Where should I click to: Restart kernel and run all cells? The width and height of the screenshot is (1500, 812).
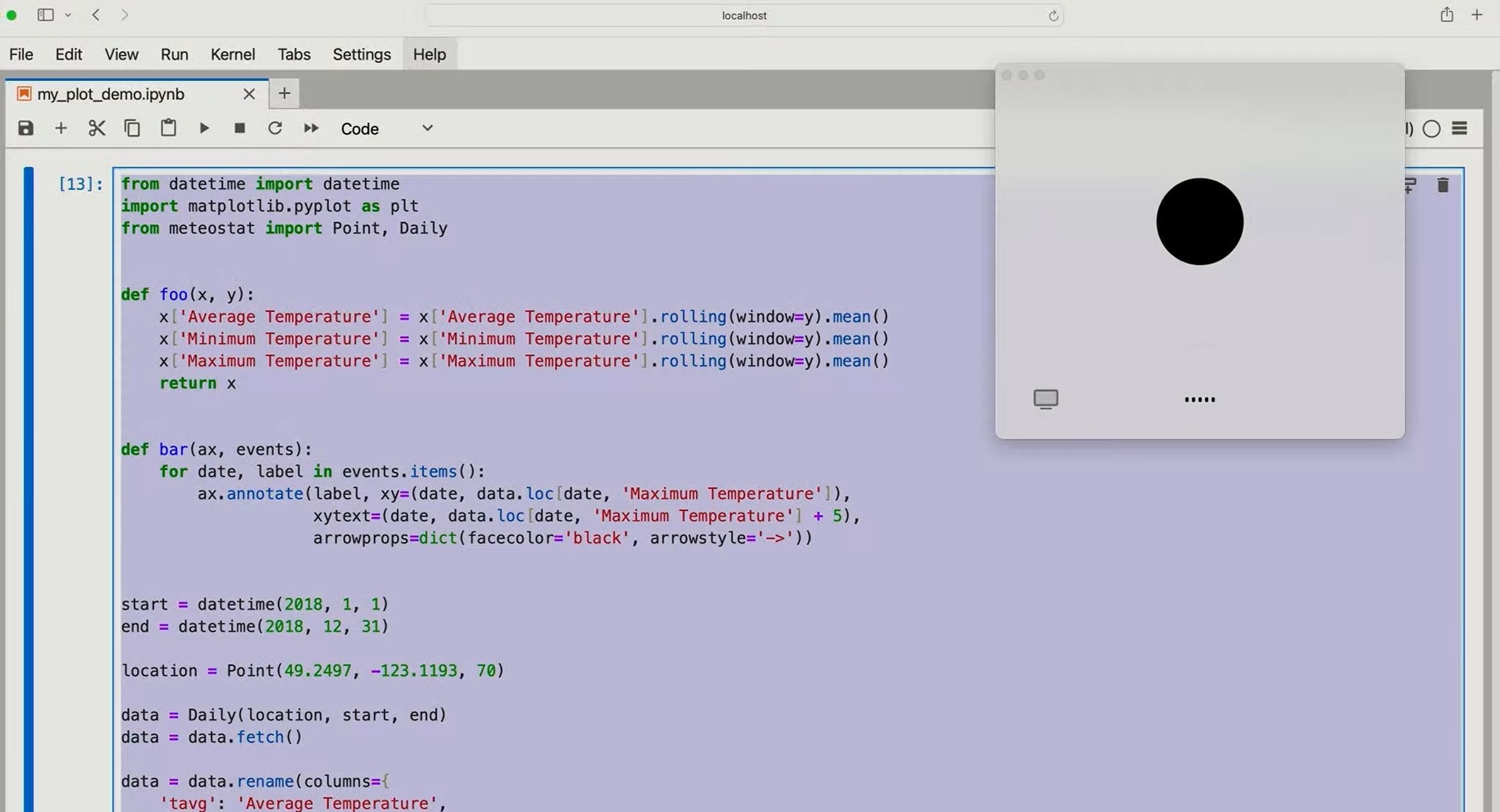click(x=311, y=128)
